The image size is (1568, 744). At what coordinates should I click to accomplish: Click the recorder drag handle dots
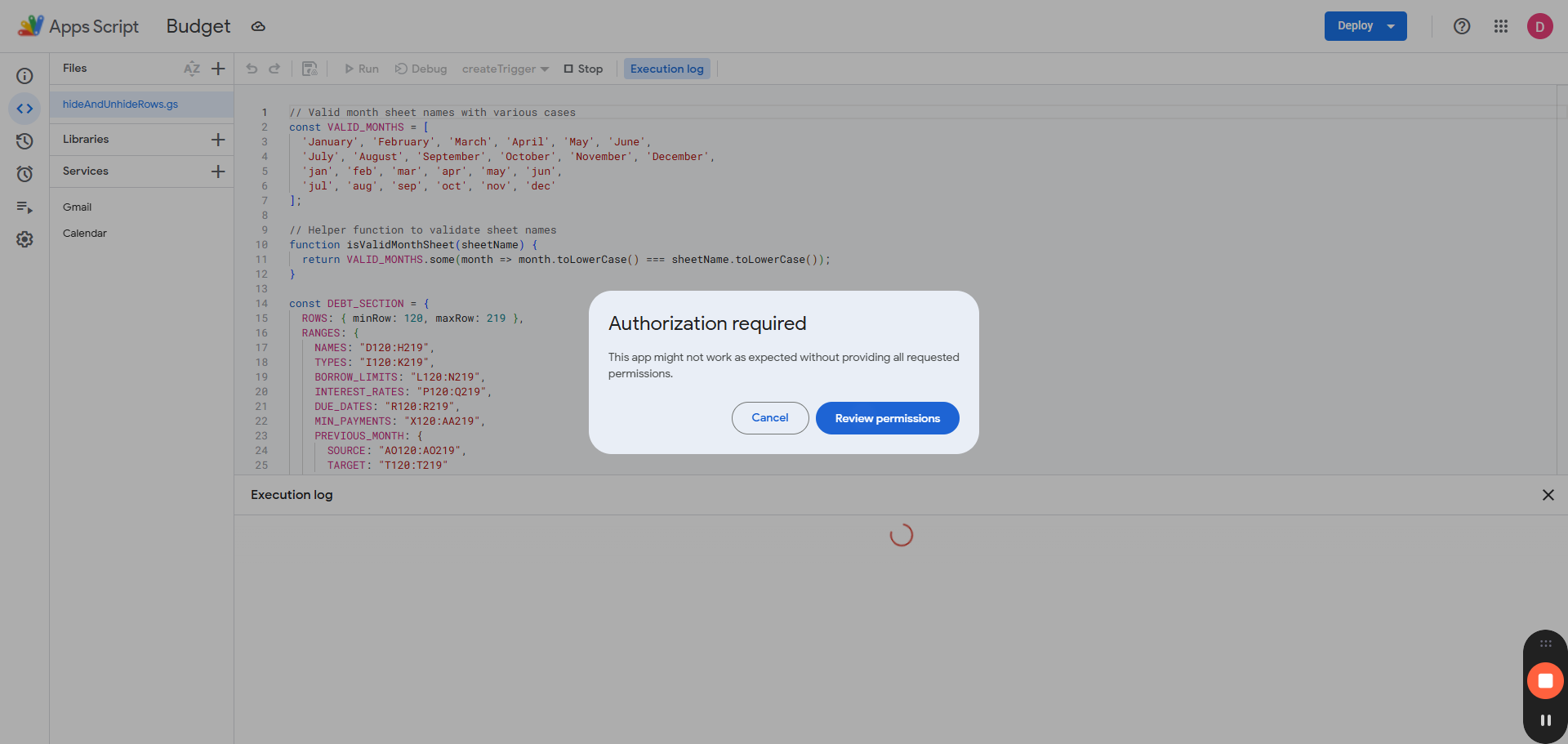[1545, 644]
